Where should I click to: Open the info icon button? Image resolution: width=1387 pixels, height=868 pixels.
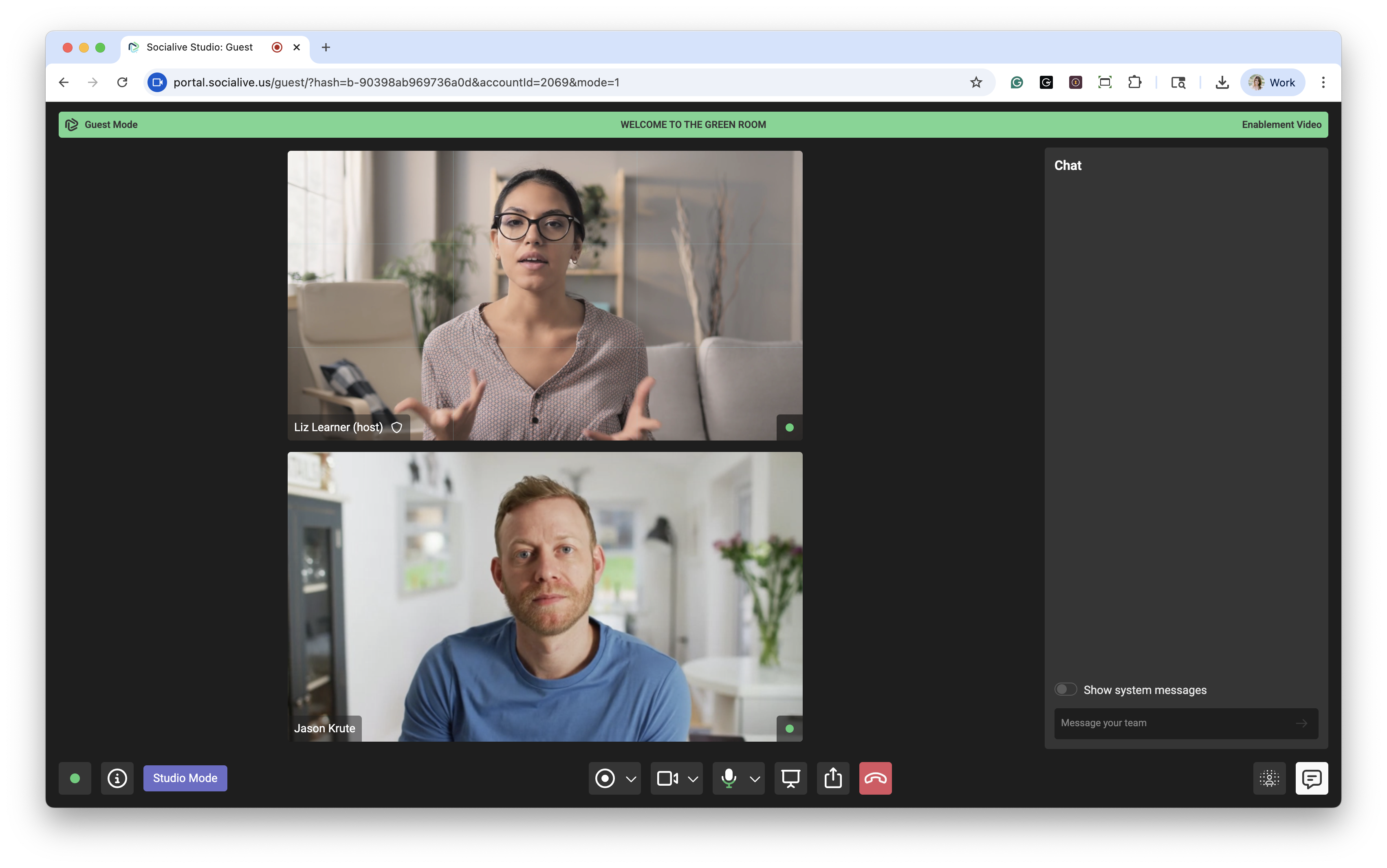click(x=117, y=778)
